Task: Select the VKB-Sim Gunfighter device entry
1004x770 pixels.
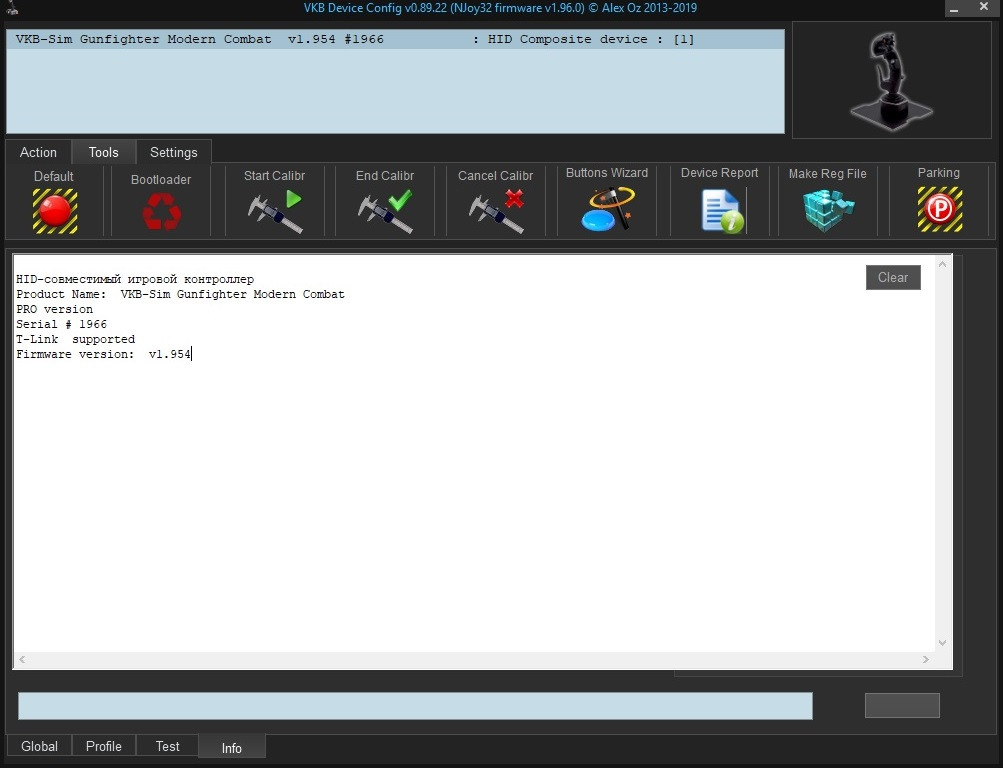Action: [x=395, y=39]
